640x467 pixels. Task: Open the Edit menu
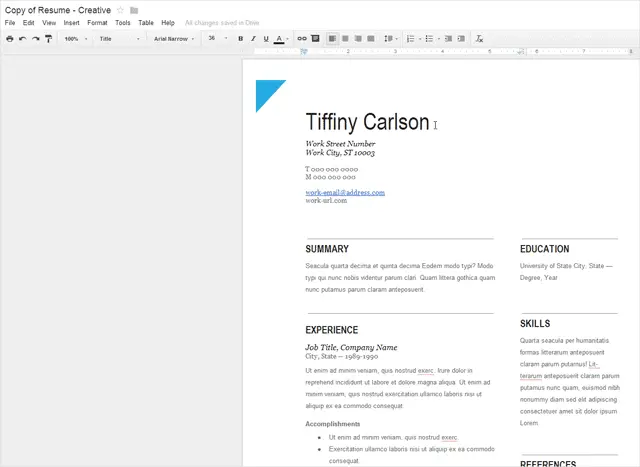click(x=28, y=23)
